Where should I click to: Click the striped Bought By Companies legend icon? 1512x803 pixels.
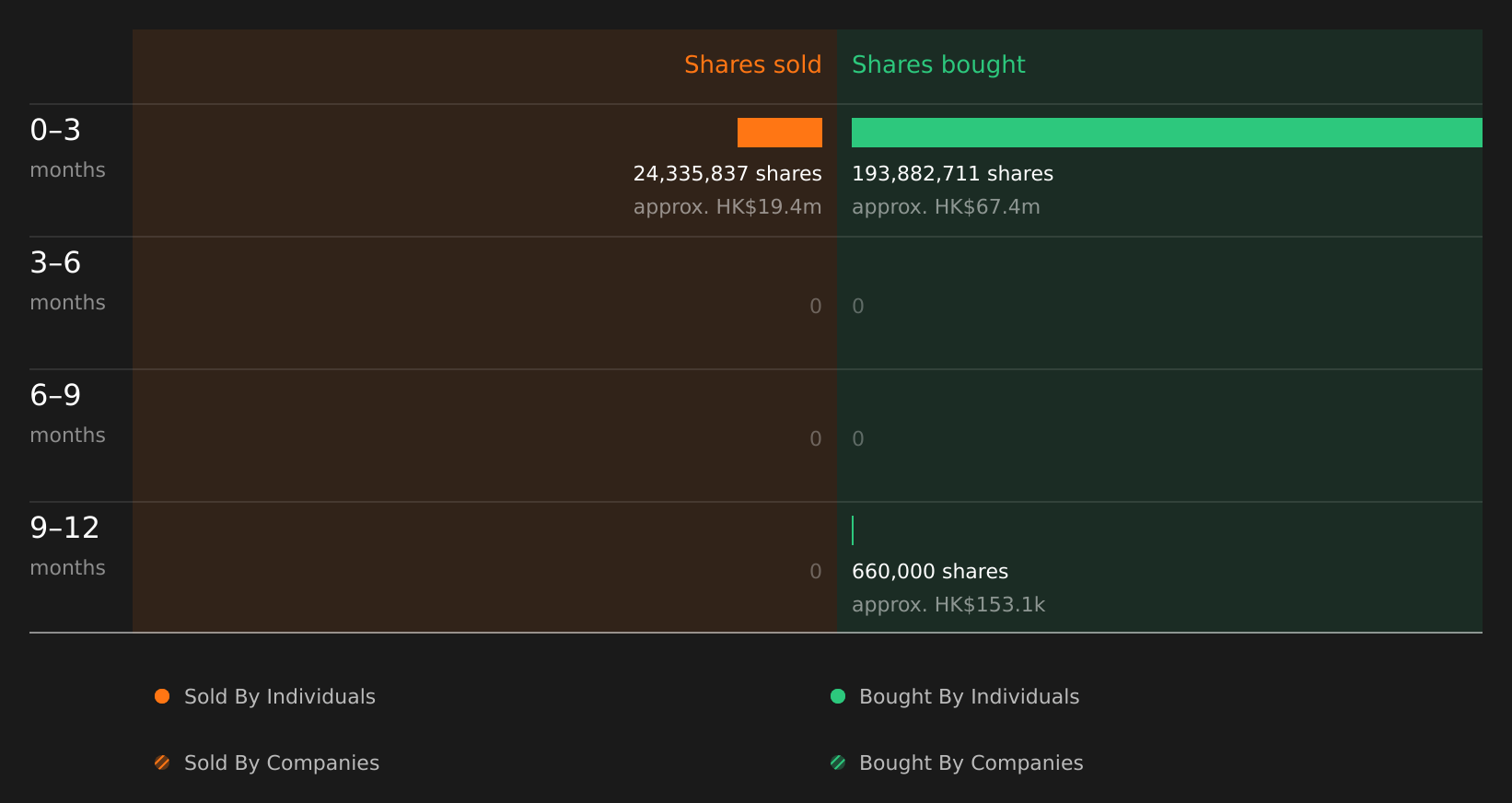838,762
